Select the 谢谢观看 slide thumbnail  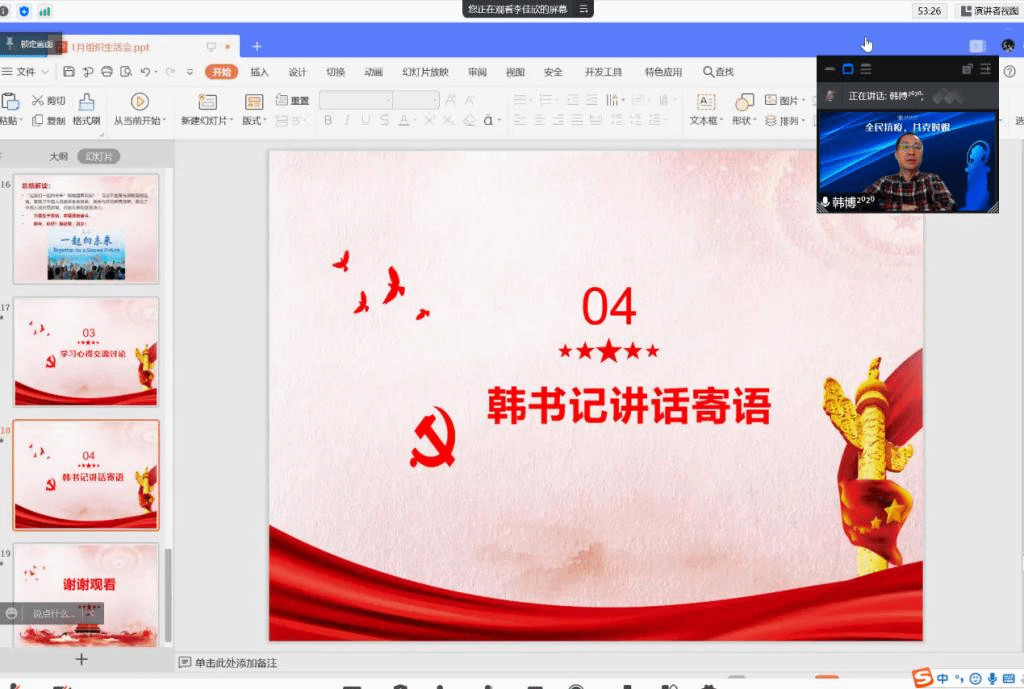tap(85, 592)
